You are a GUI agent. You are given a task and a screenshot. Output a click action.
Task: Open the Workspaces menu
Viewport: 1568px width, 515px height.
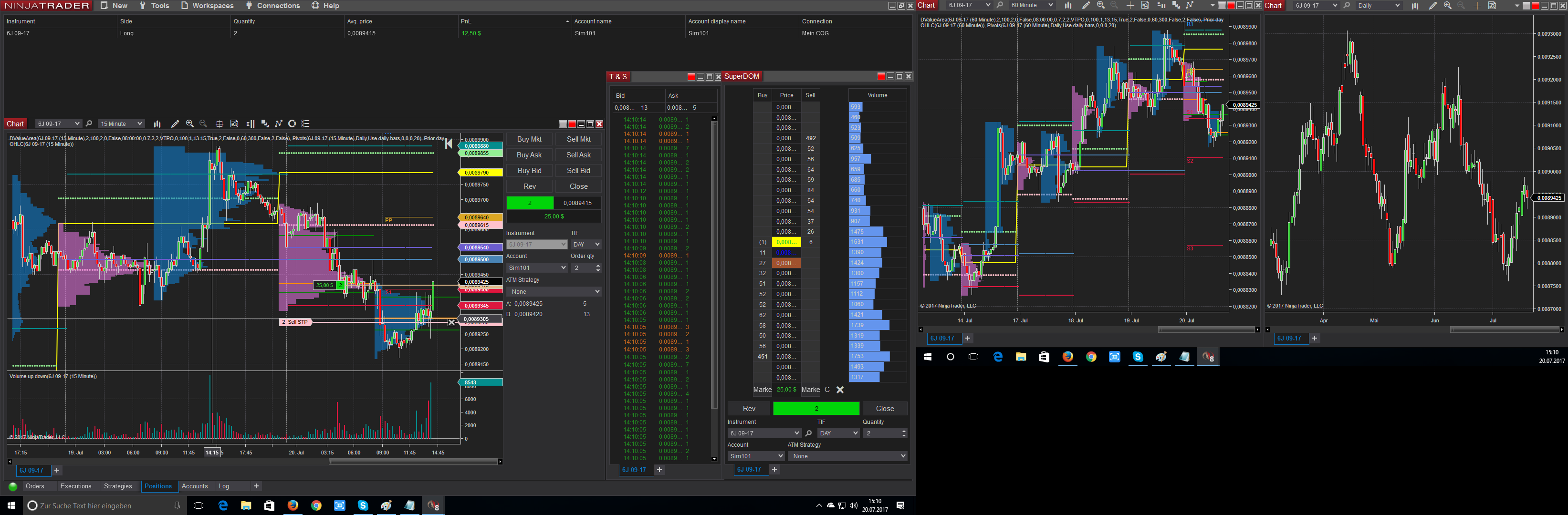(x=207, y=5)
